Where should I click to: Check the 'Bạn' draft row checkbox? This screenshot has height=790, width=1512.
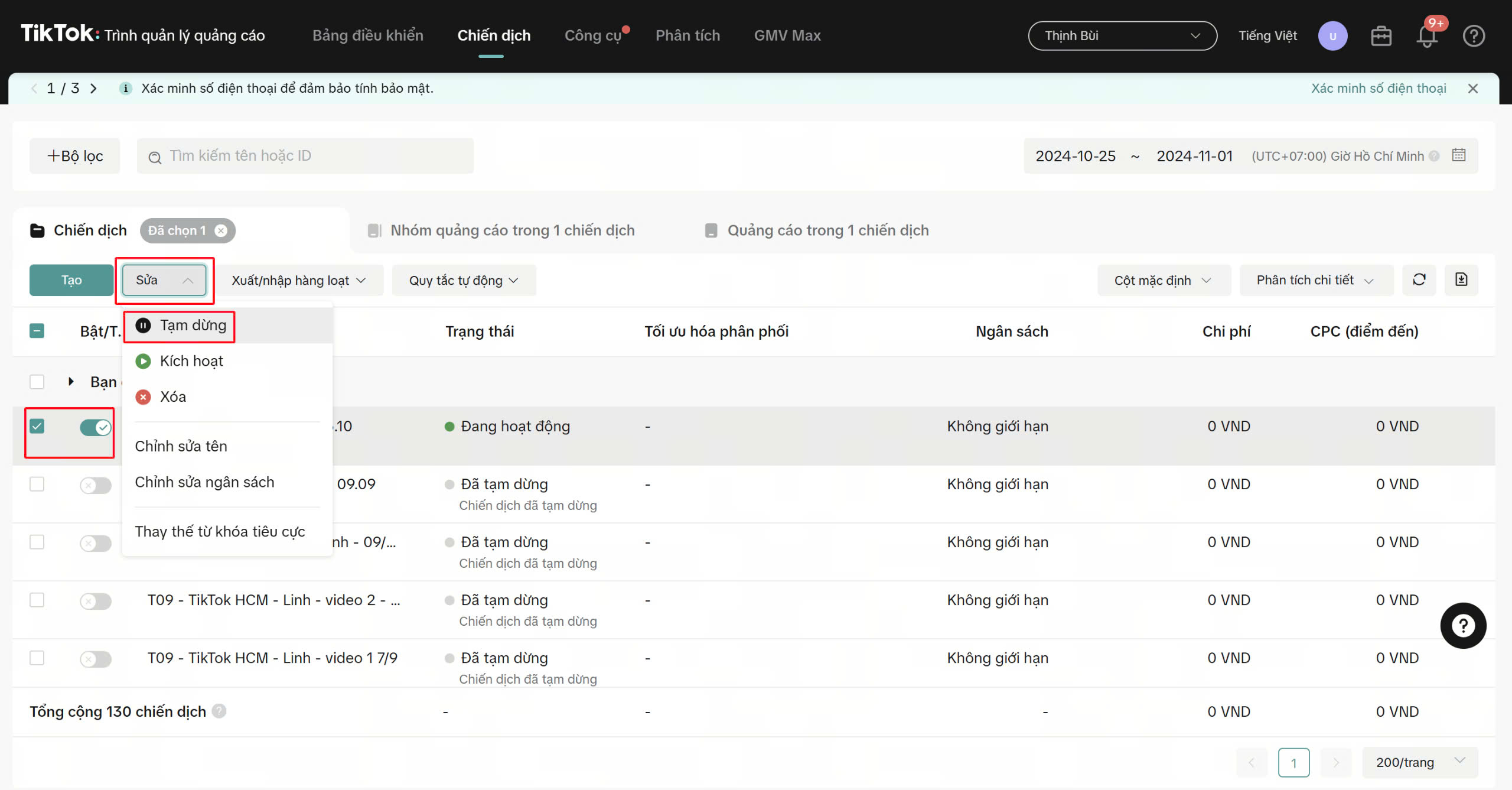[x=37, y=382]
